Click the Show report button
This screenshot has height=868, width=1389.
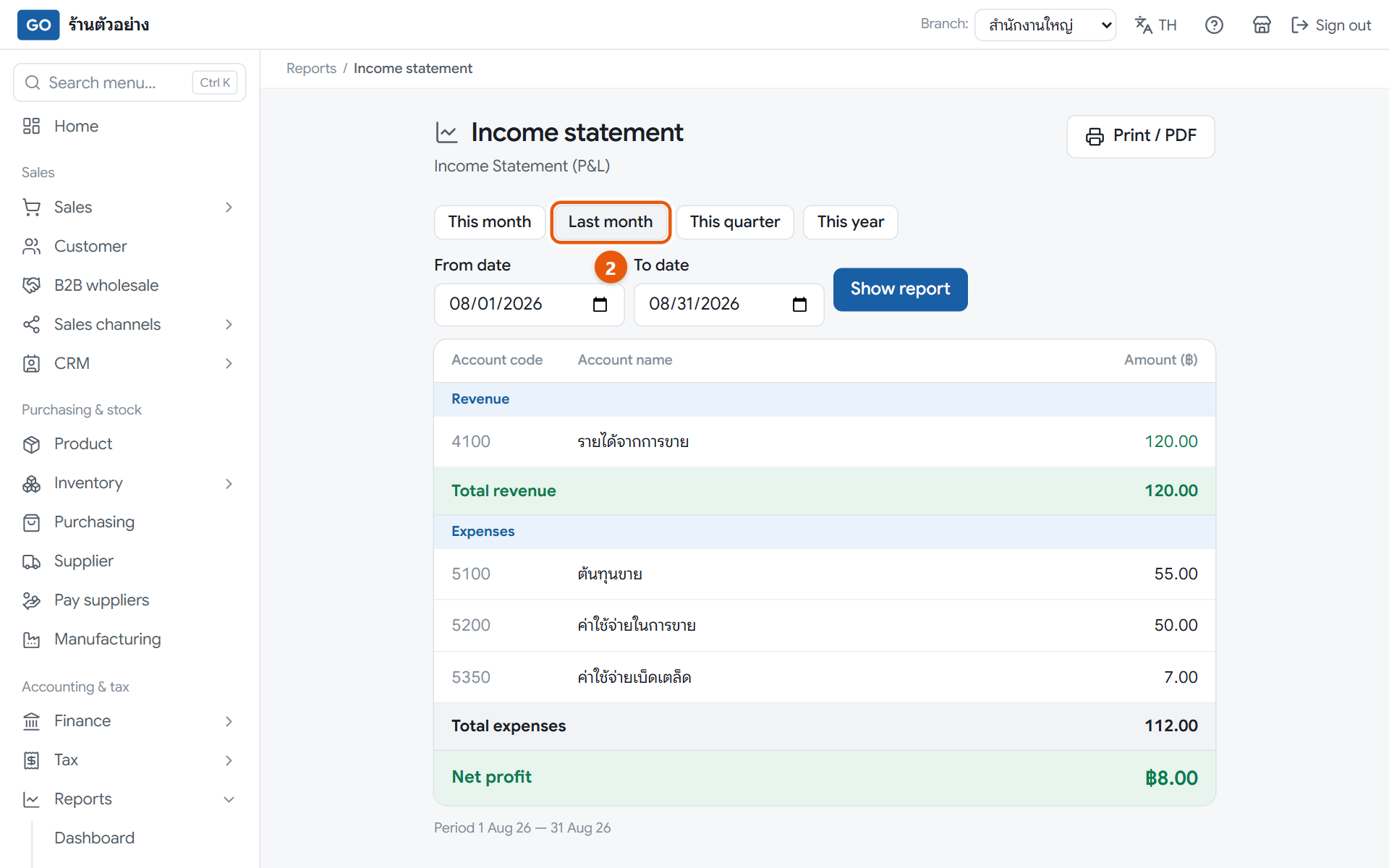(901, 289)
